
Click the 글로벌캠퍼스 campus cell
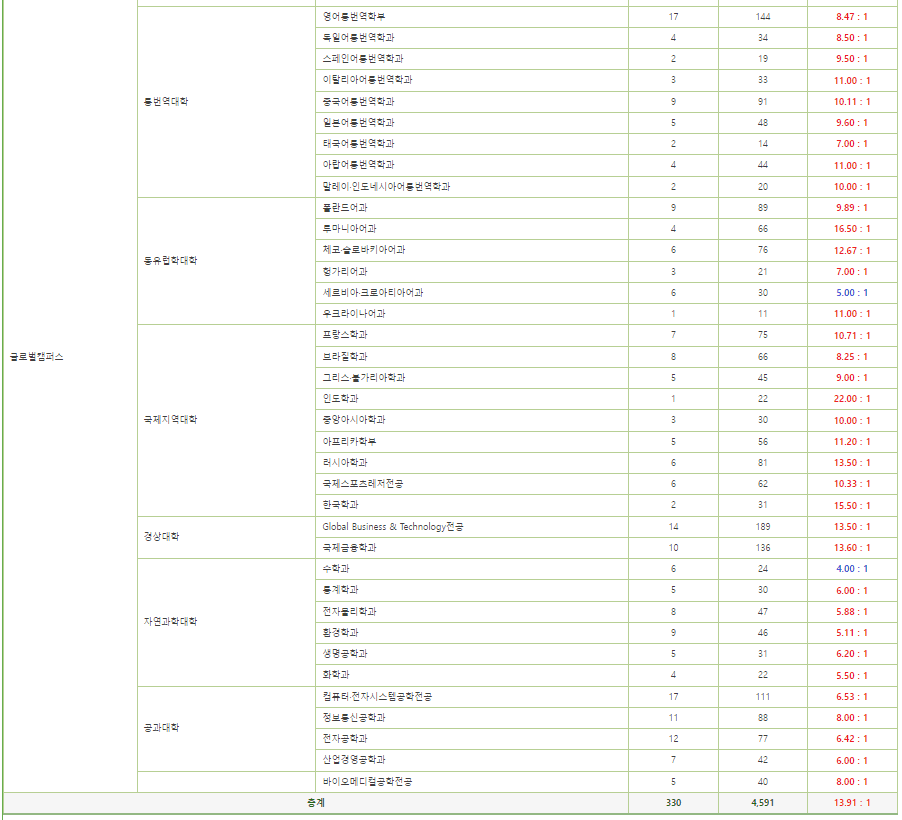tap(36, 357)
